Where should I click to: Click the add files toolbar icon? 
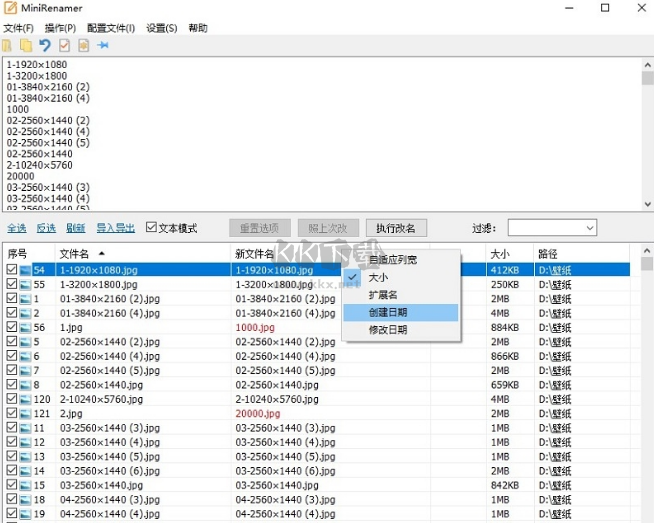point(8,46)
